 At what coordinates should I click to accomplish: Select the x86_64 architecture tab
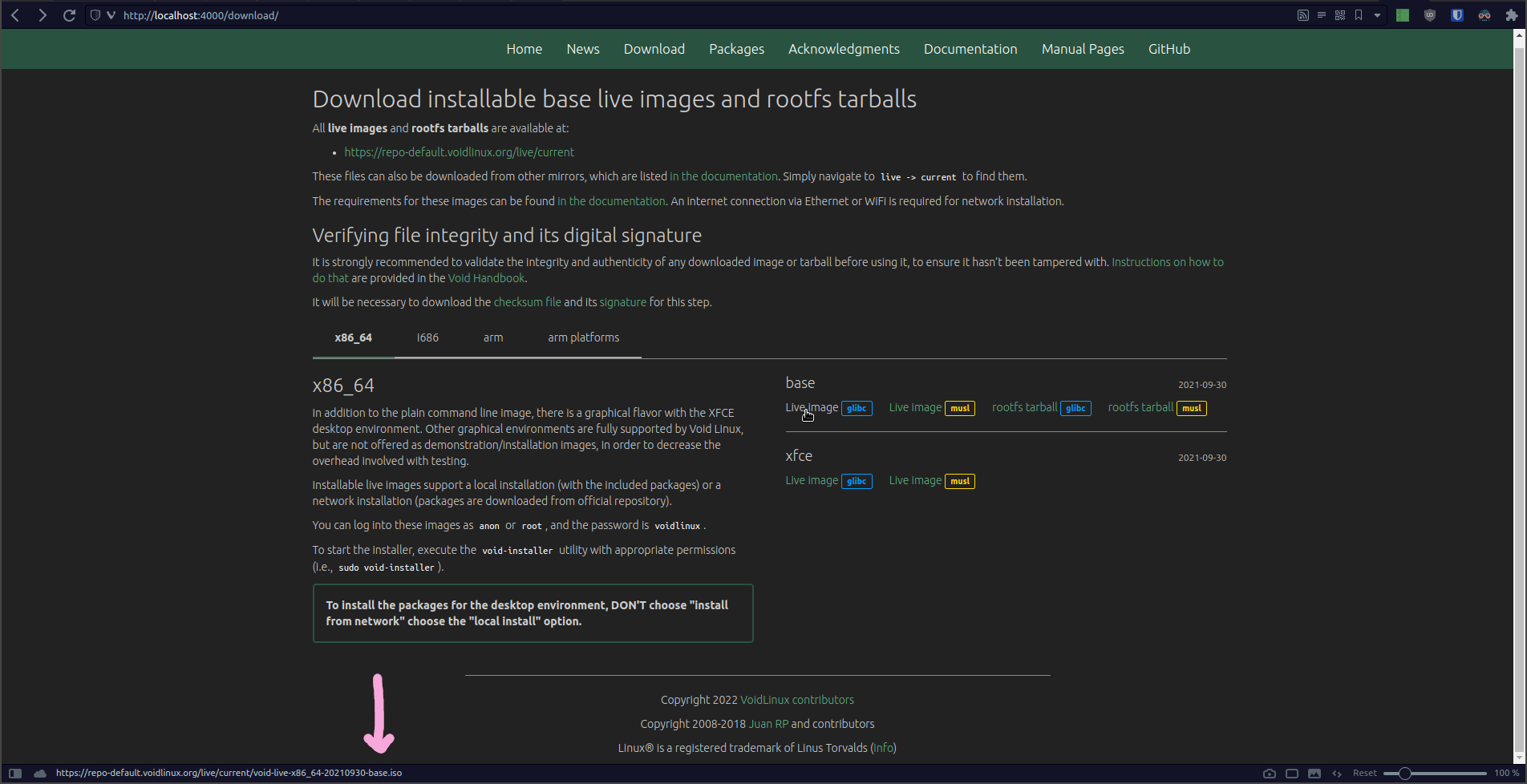point(354,337)
